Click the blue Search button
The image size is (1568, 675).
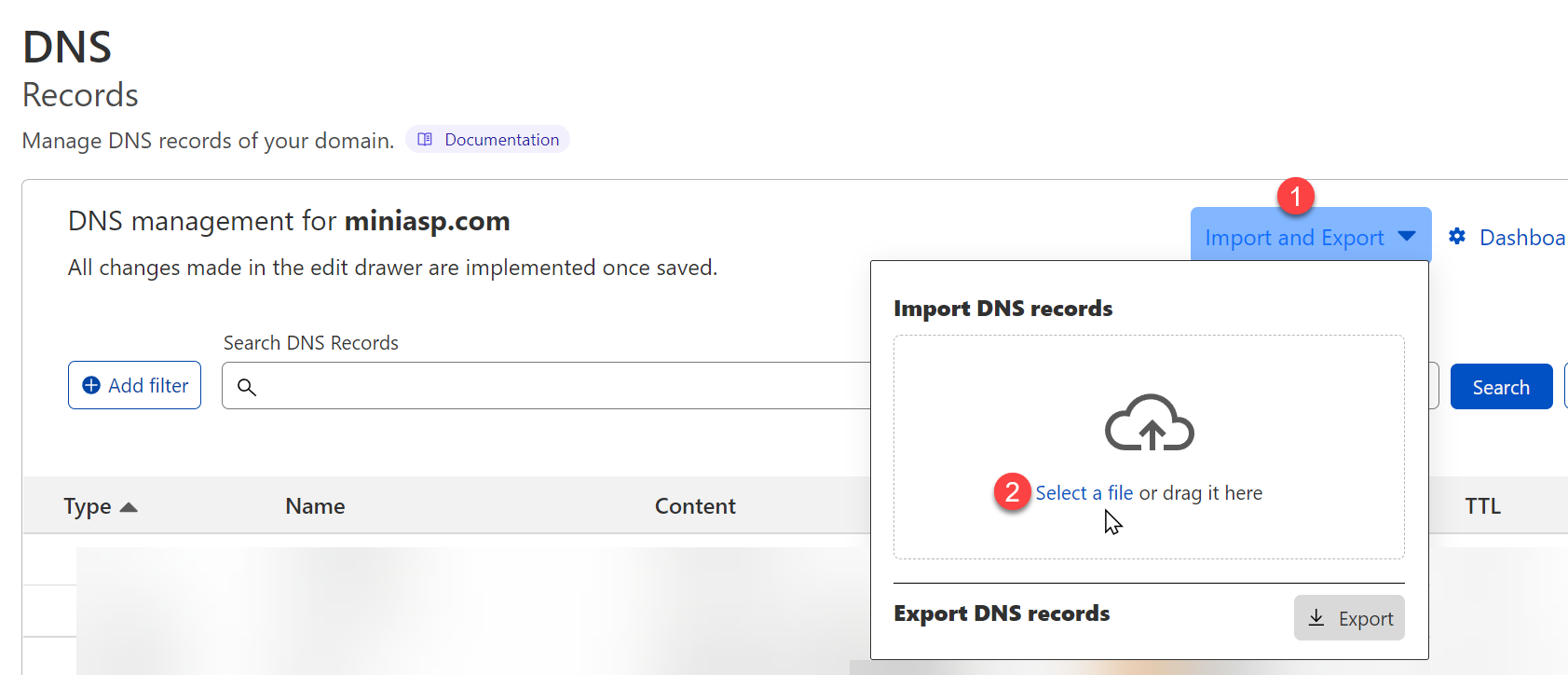(1501, 387)
